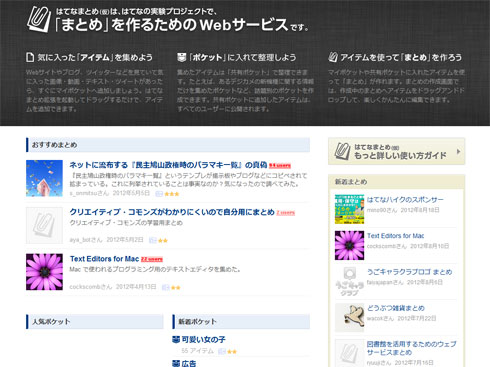Open the placeholder thumbnail of クリエイティブ・コモンズ entry

(44, 225)
